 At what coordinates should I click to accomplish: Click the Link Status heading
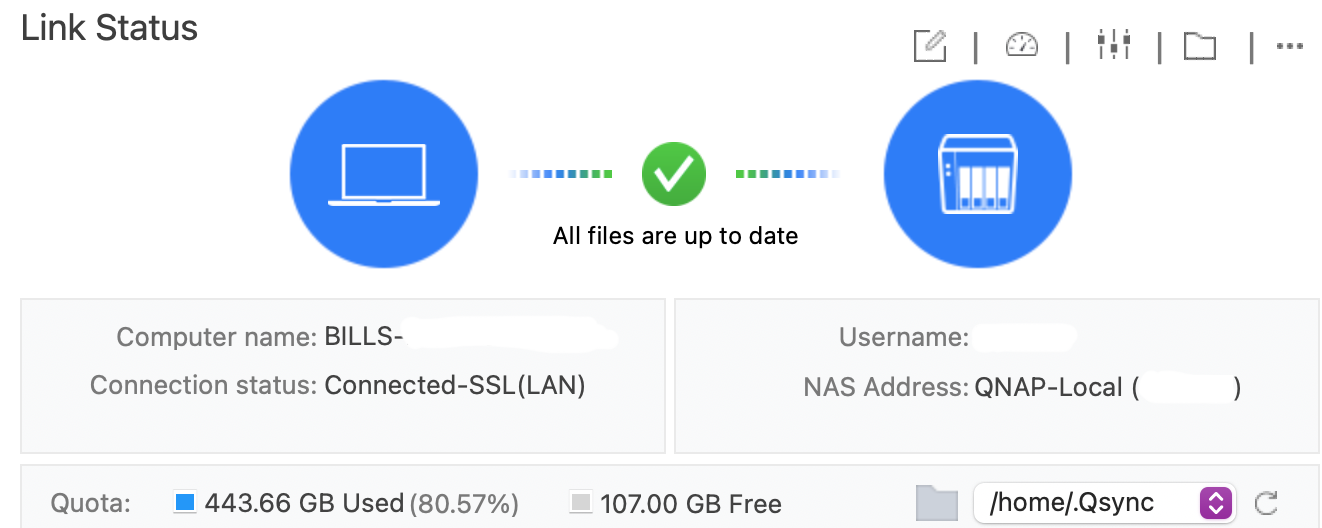[110, 28]
